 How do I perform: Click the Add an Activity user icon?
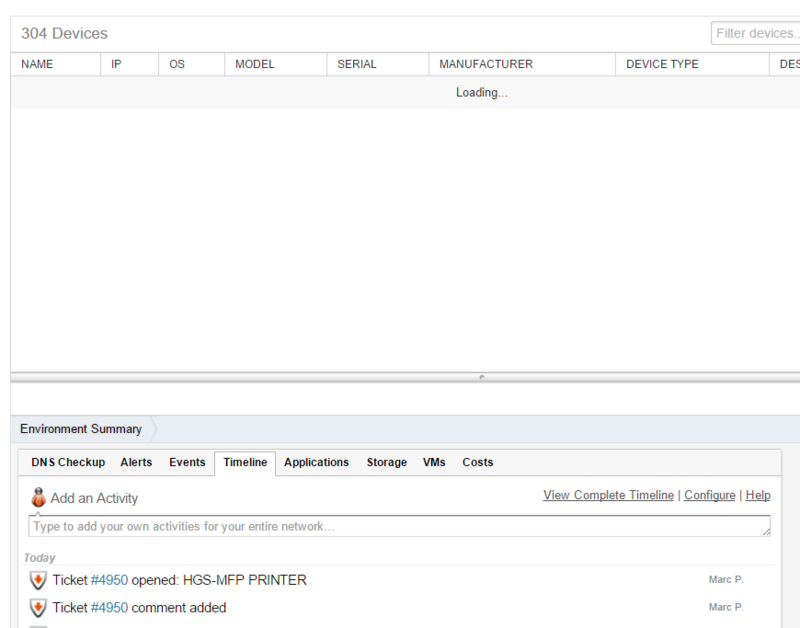(37, 496)
